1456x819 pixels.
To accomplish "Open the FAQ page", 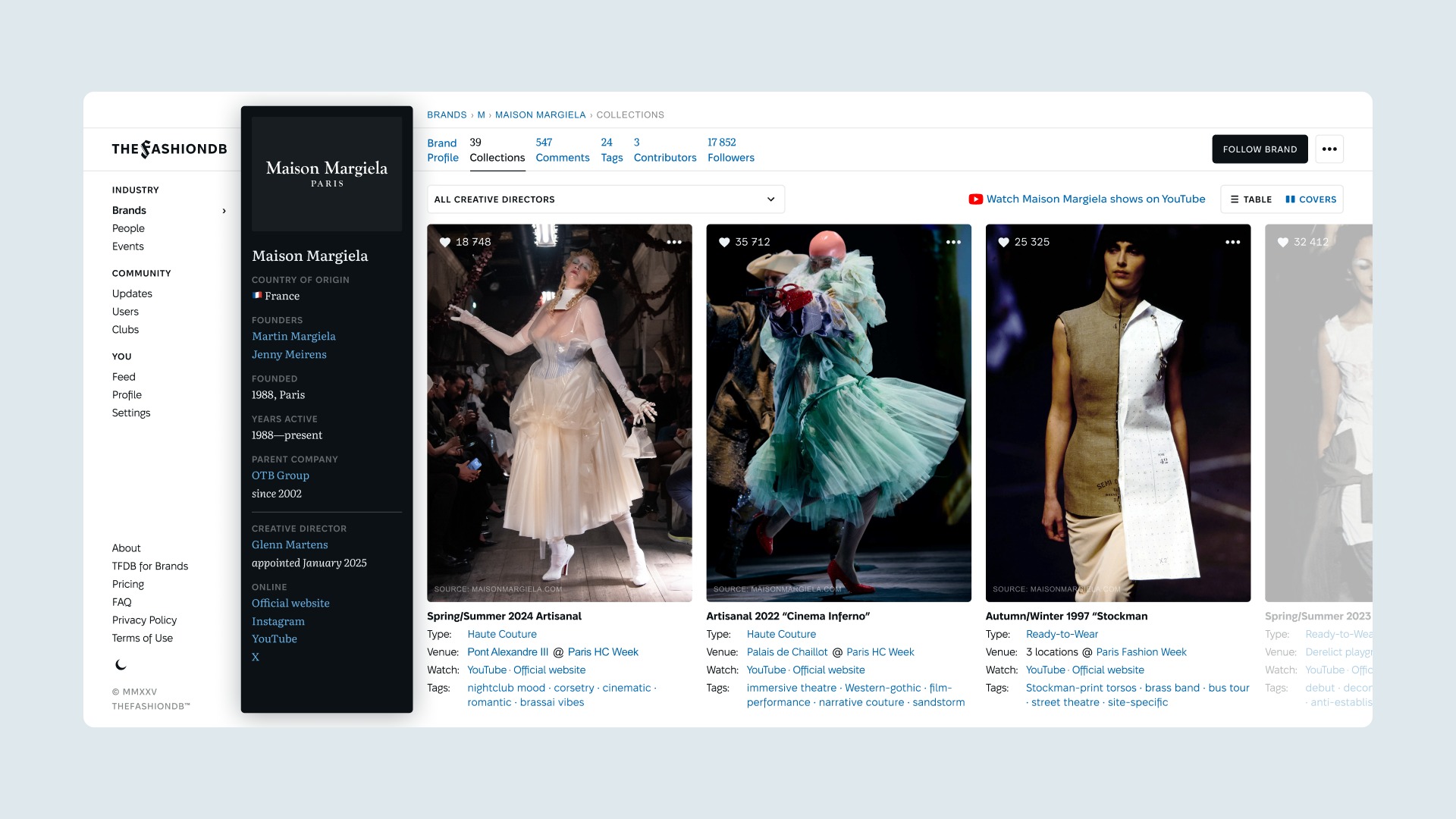I will click(x=122, y=602).
